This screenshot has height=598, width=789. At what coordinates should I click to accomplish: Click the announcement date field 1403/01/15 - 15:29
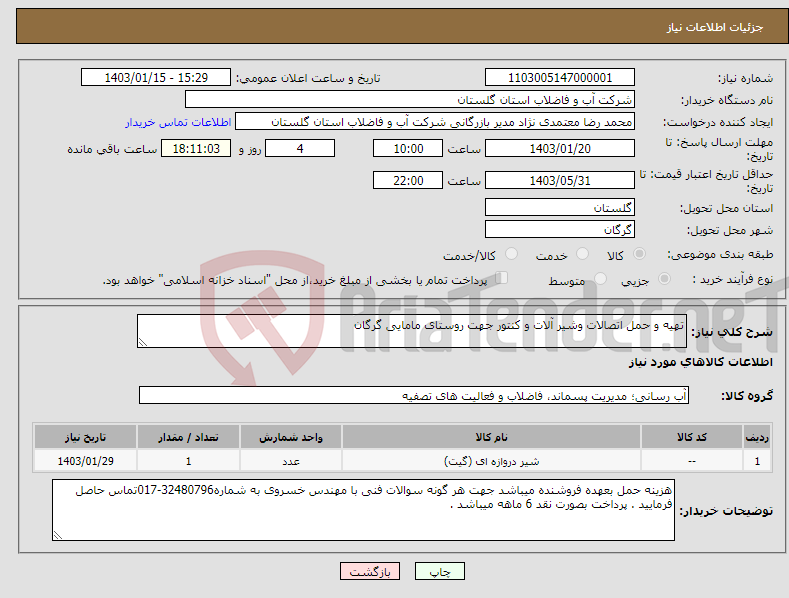pyautogui.click(x=156, y=78)
